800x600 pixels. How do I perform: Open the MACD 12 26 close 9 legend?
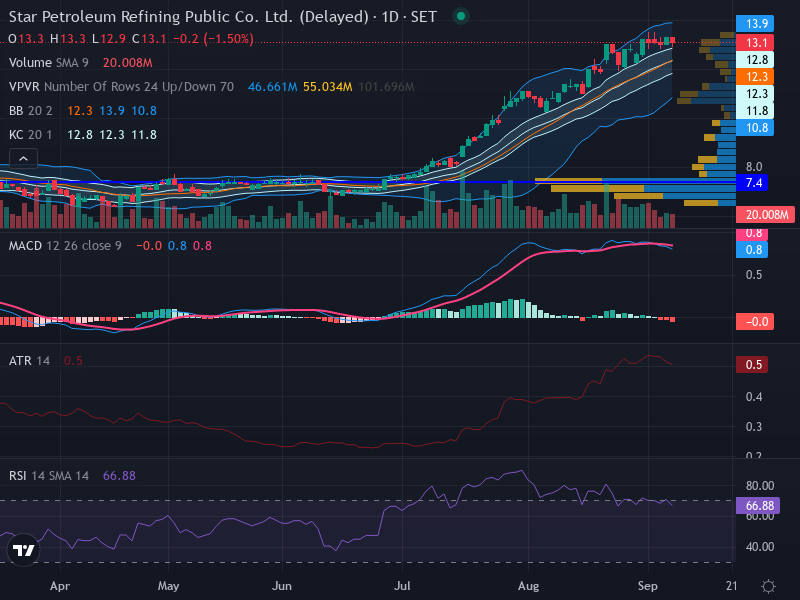tap(65, 246)
